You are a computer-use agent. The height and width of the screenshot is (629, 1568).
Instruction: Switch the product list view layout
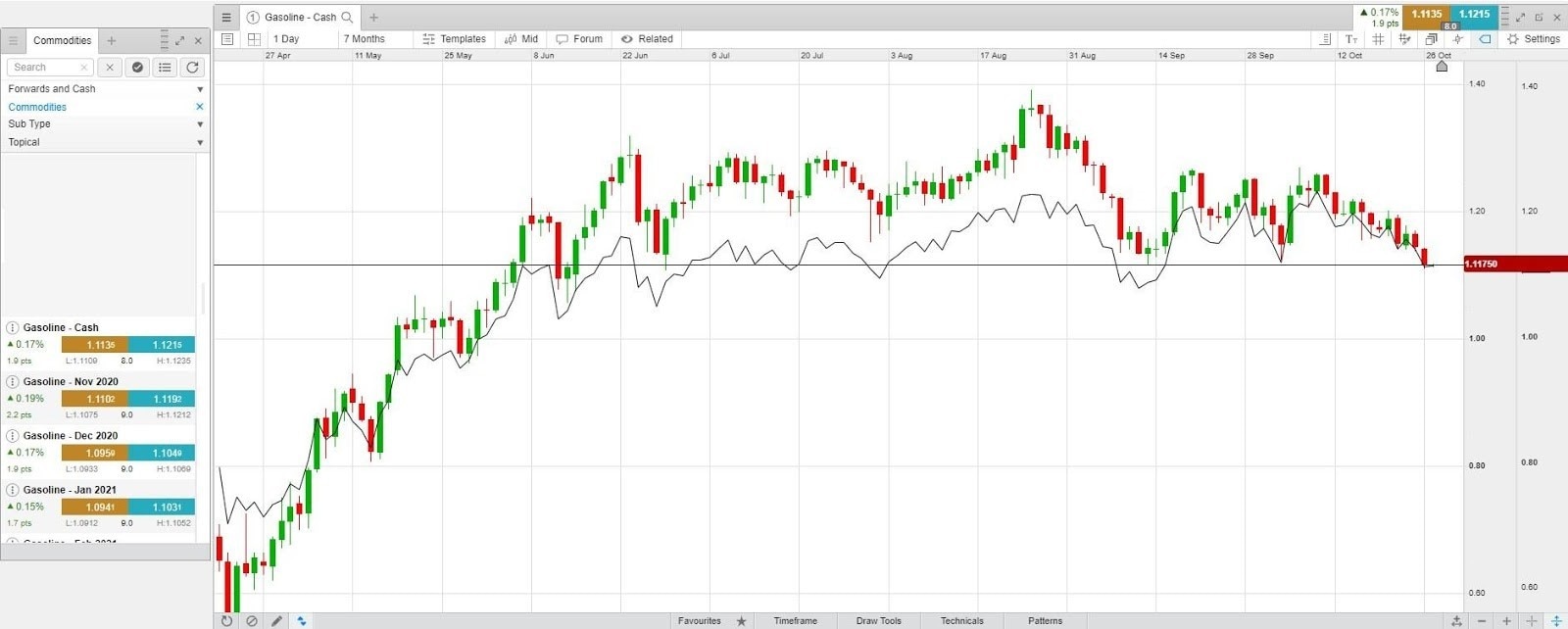coord(165,67)
